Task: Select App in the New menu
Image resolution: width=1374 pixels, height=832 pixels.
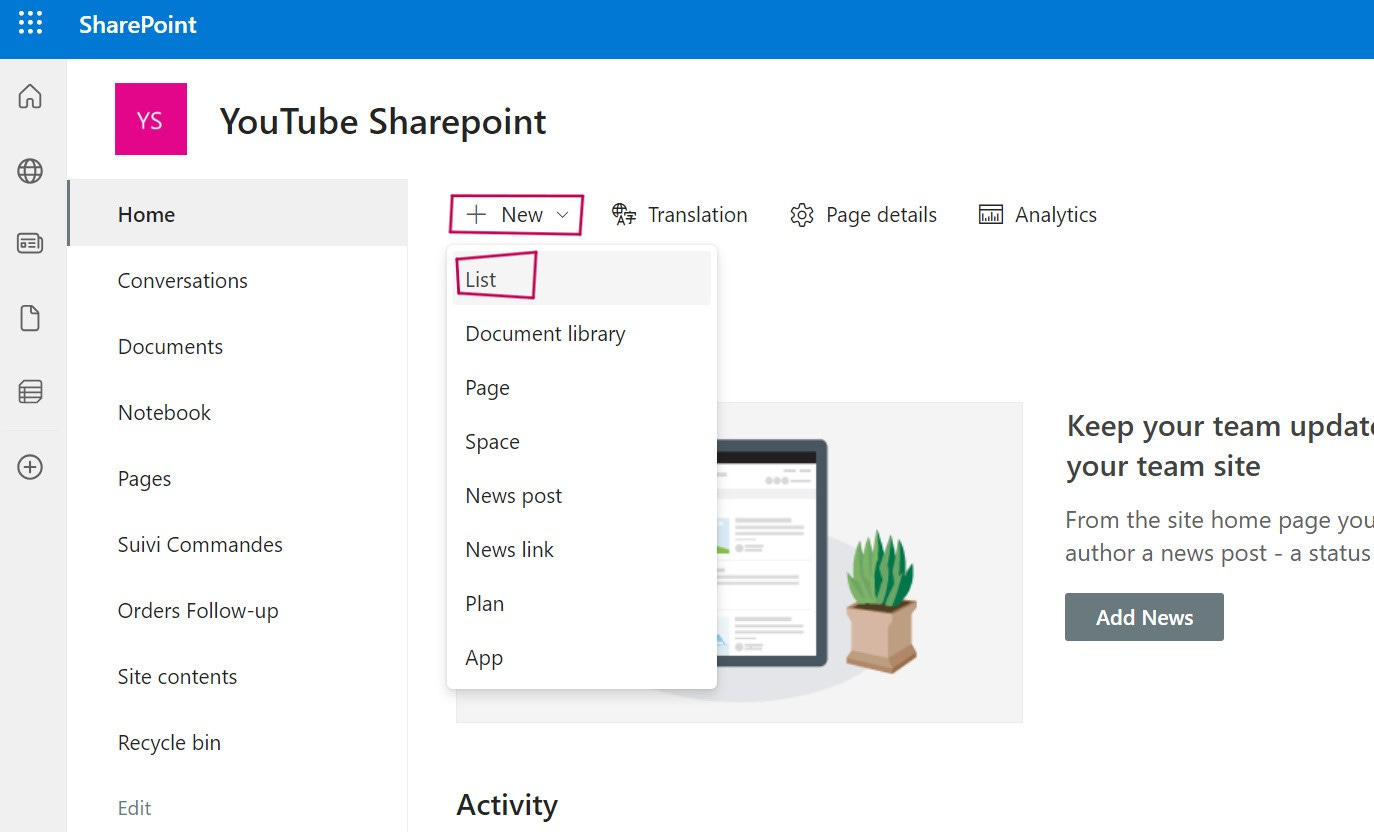Action: click(581, 658)
